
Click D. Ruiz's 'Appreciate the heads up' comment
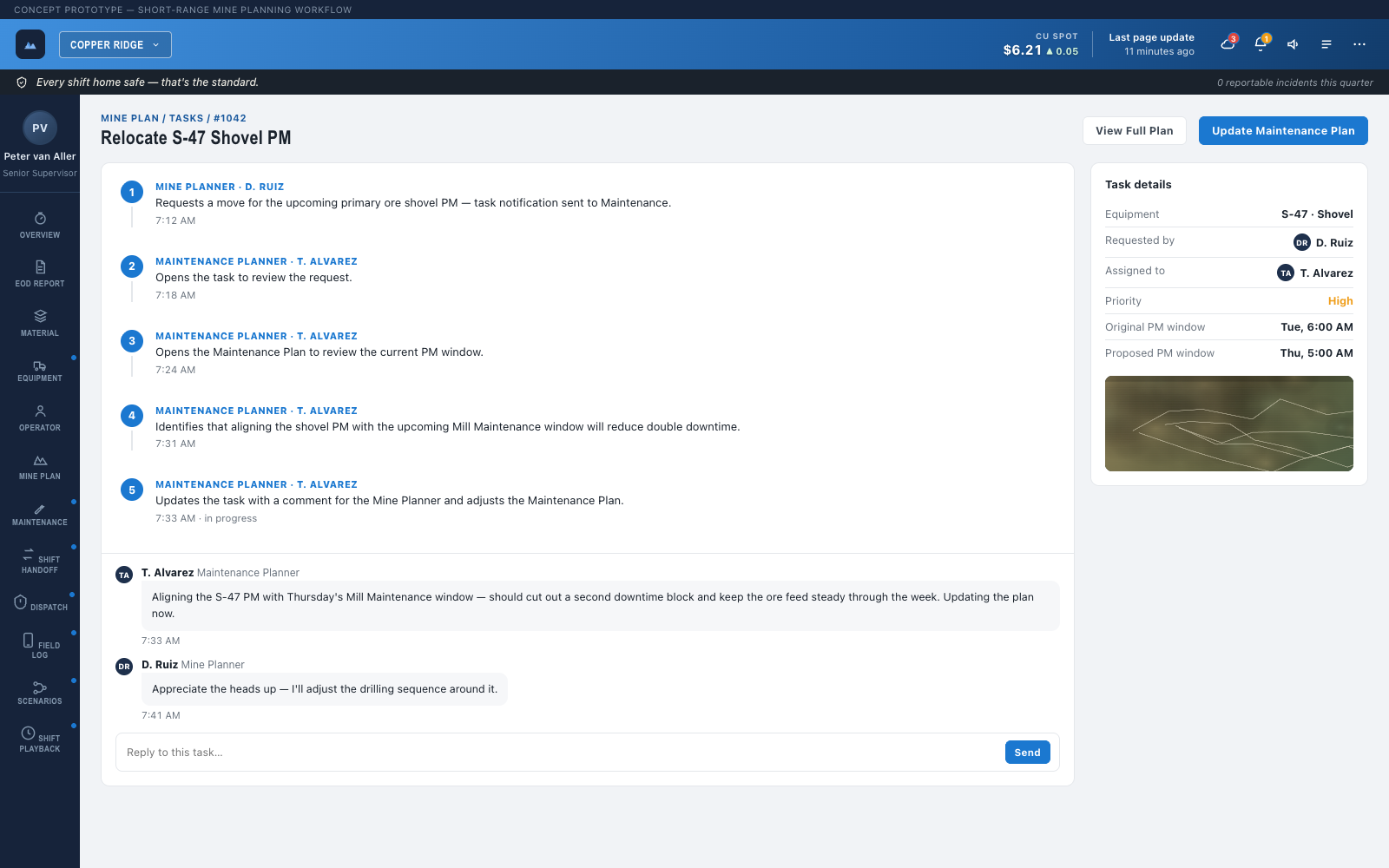point(325,689)
